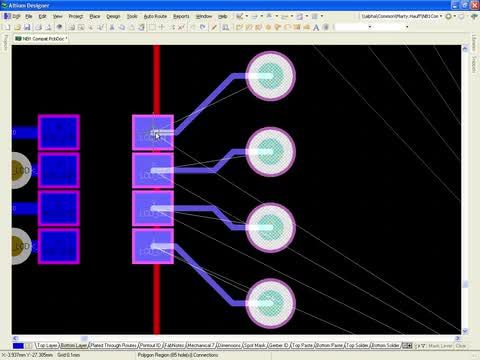The image size is (480, 360).
Task: Open the Libraries side panel tab
Action: (474, 43)
